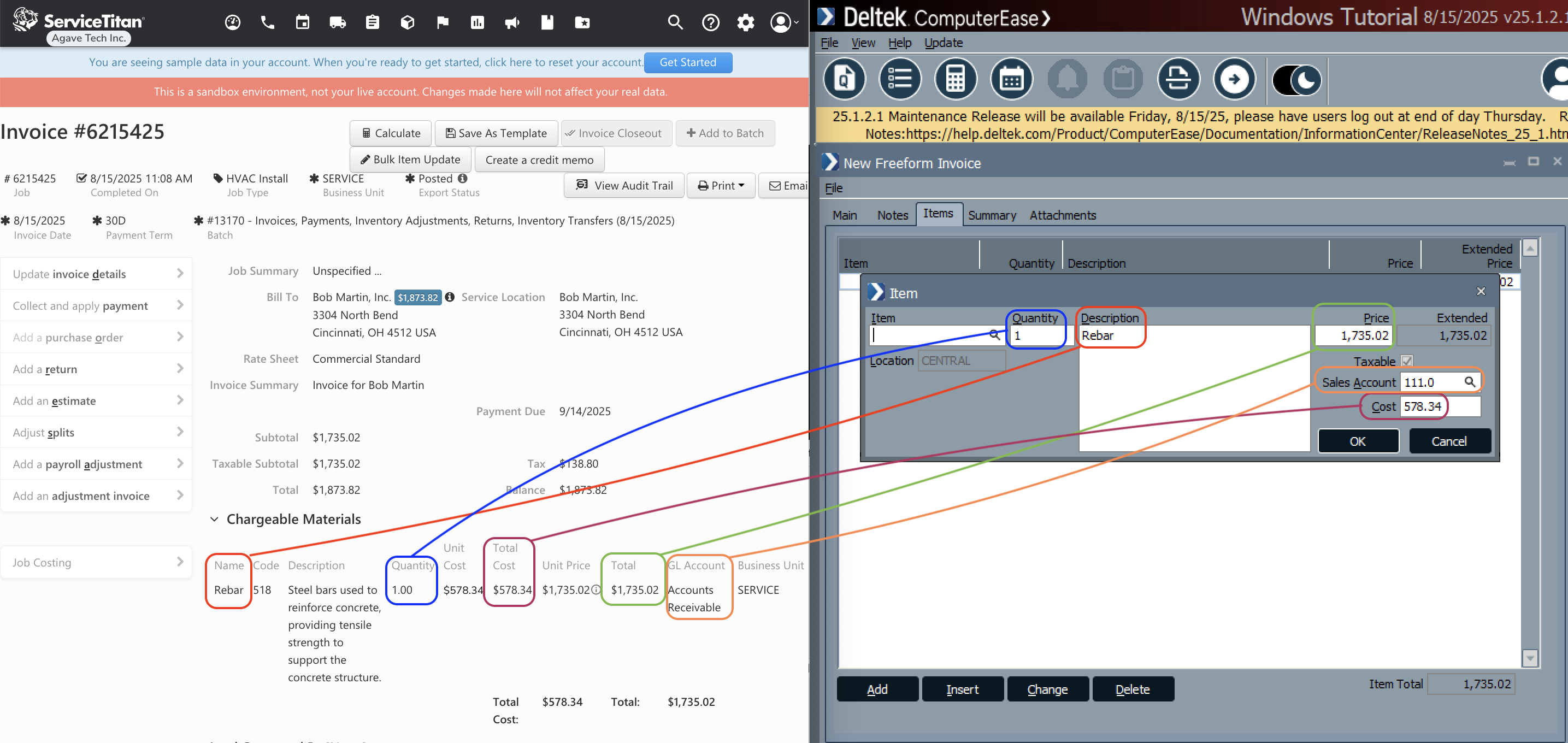This screenshot has height=743, width=1568.
Task: Click the Deltek document search toolbar icon
Action: (x=844, y=79)
